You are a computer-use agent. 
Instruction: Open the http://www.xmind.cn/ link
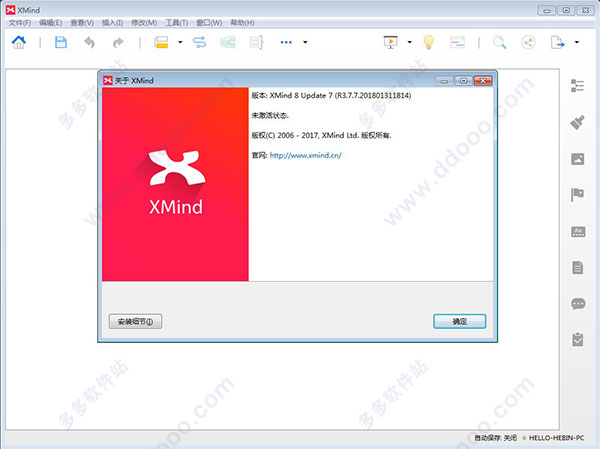(305, 155)
